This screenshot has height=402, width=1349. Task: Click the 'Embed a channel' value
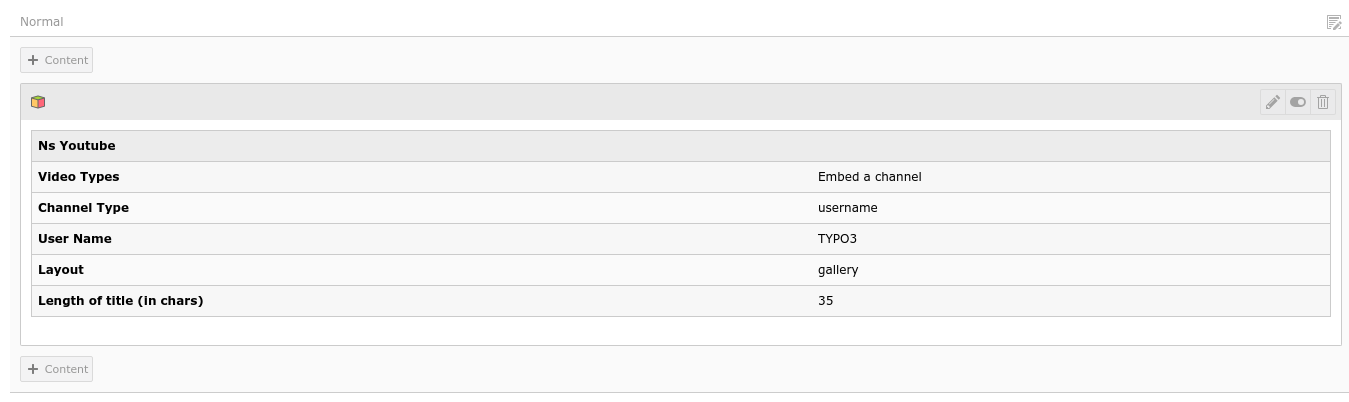[869, 177]
